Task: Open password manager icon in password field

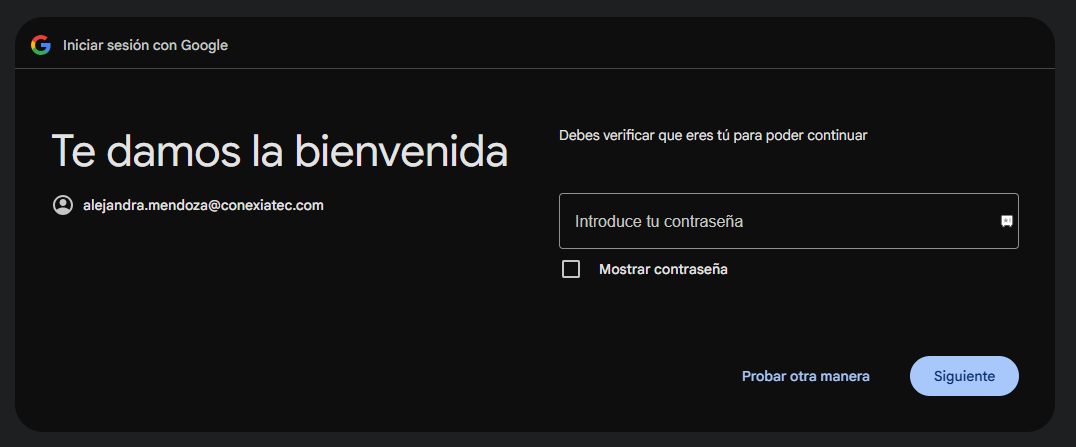Action: pyautogui.click(x=1007, y=221)
